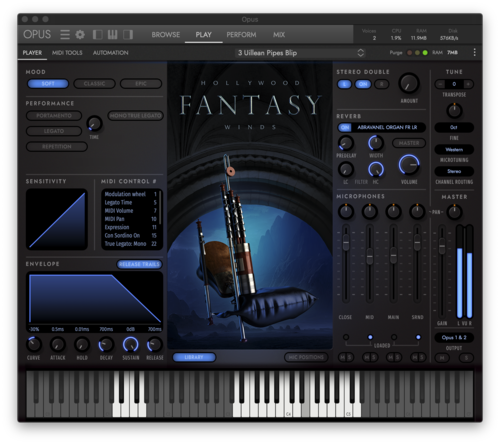The height and width of the screenshot is (444, 500).
Task: Click the Stereo Double Amount knob
Action: [x=409, y=83]
